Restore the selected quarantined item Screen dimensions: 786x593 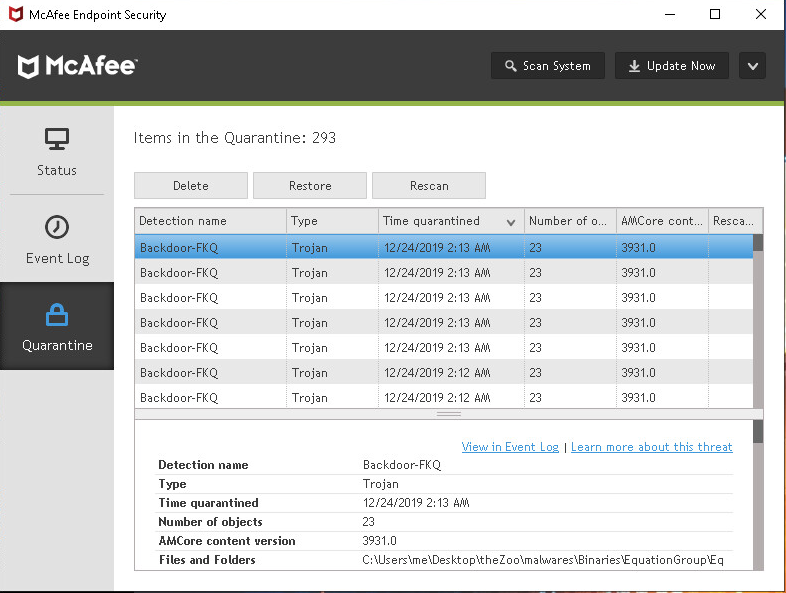(310, 185)
